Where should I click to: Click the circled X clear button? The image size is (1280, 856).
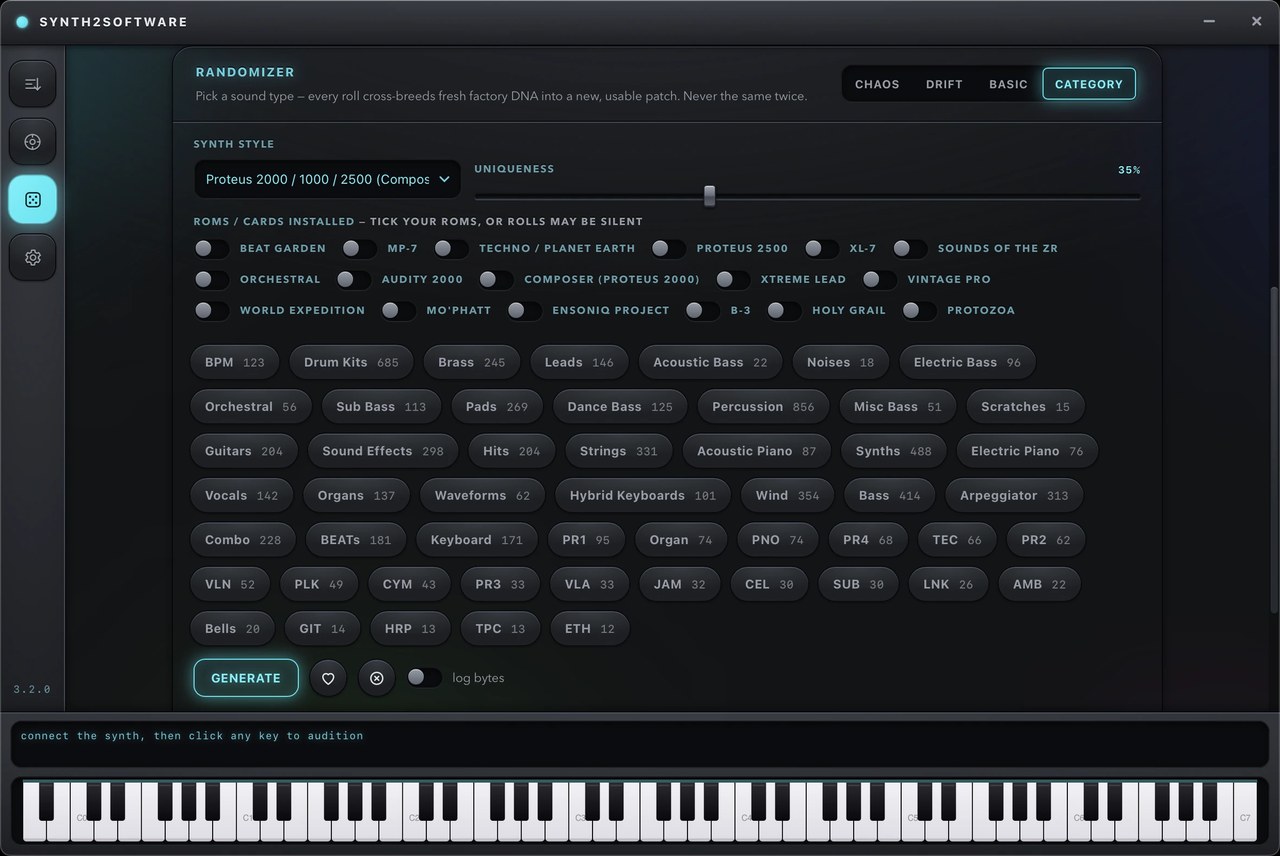point(377,678)
